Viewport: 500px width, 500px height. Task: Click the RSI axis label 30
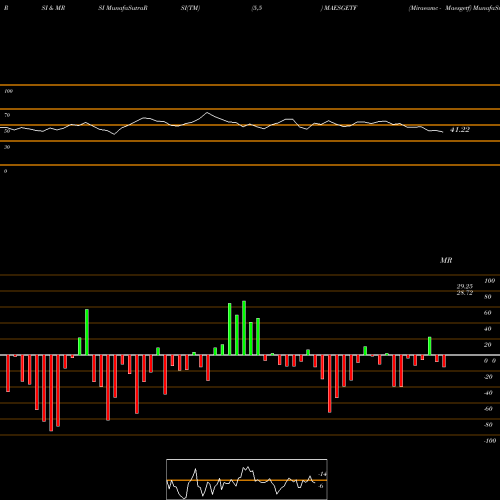tap(7, 147)
